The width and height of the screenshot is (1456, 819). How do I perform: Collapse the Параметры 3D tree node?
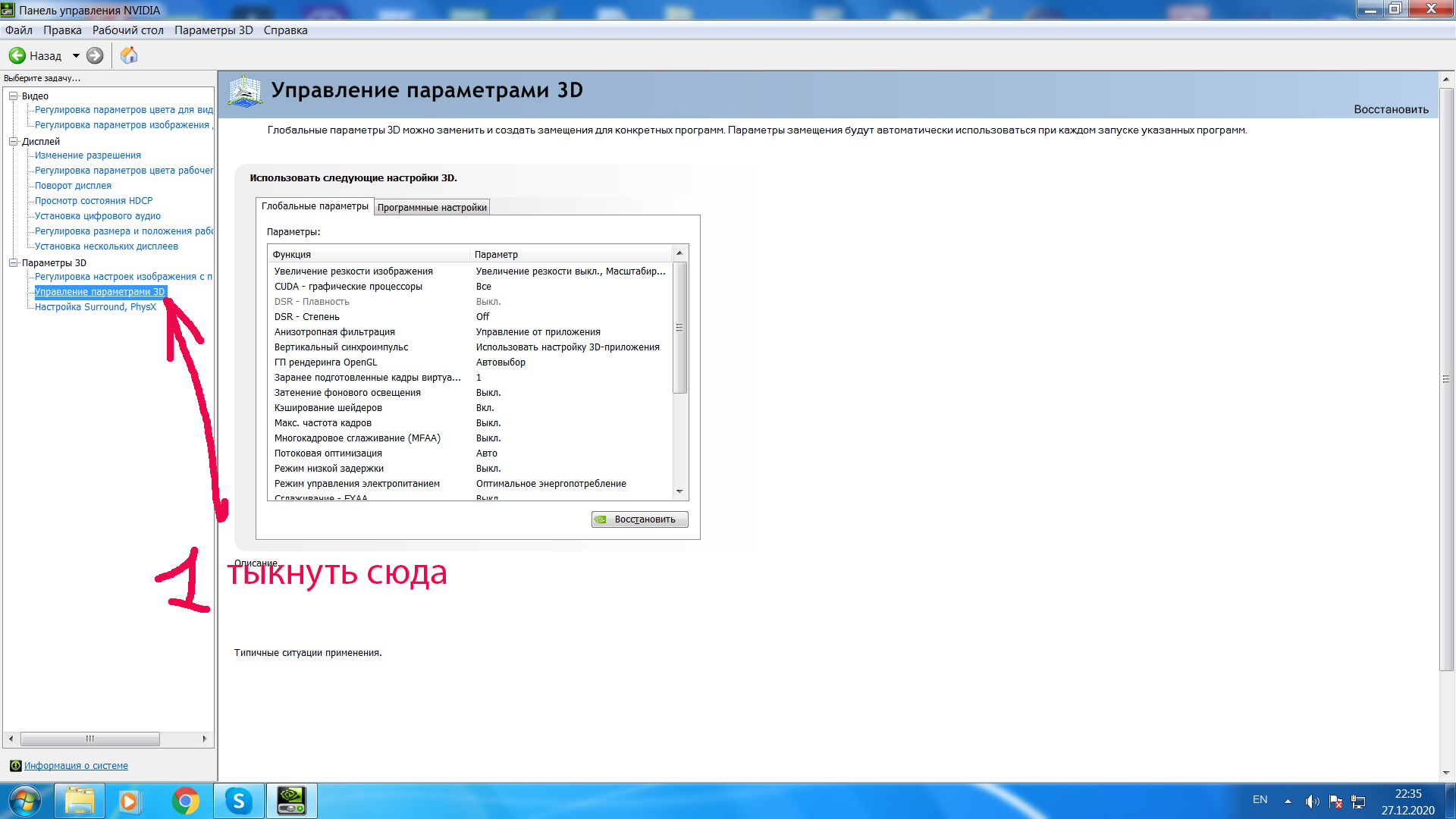click(13, 263)
